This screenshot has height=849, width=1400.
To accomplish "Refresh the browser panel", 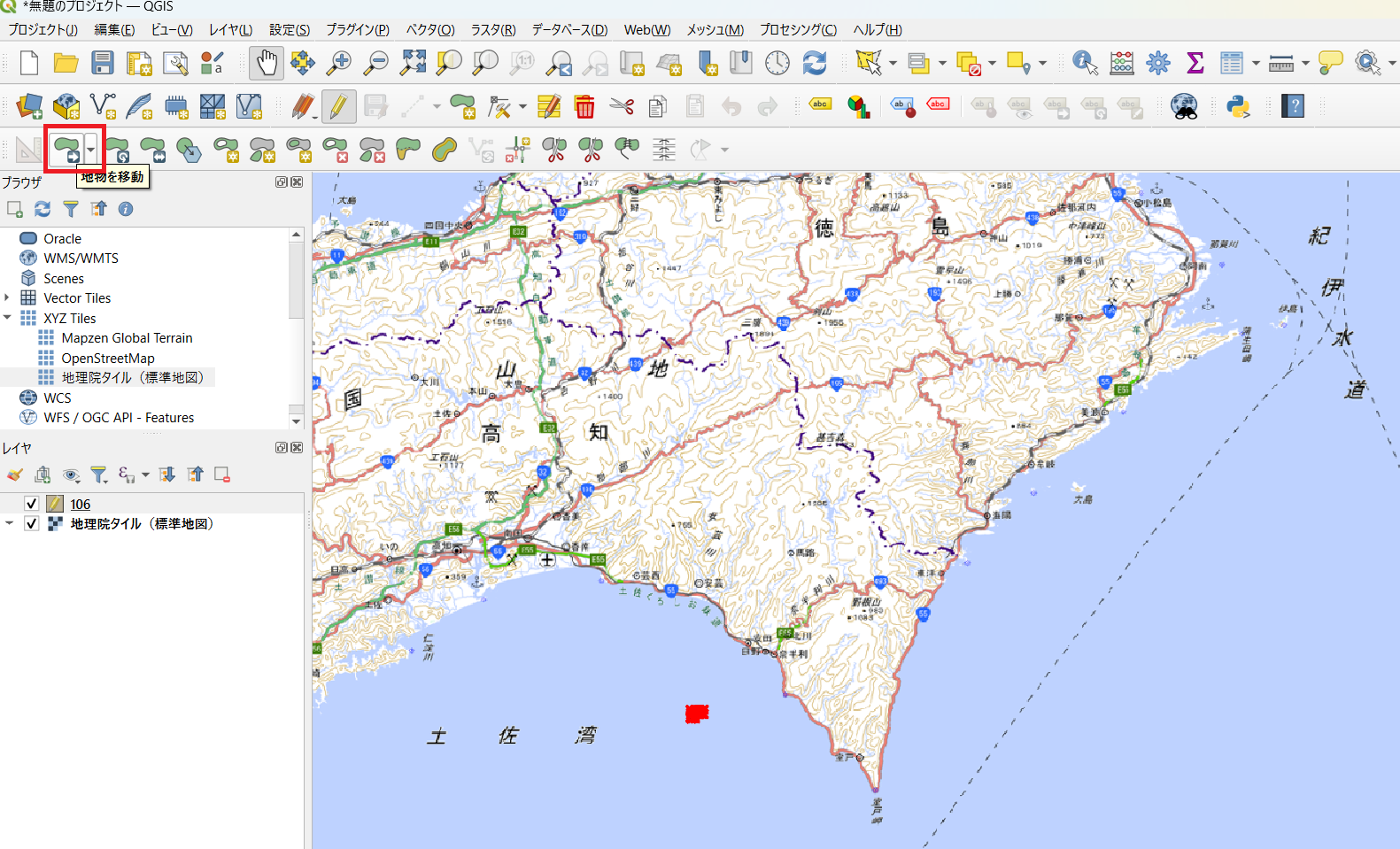I will [x=42, y=209].
